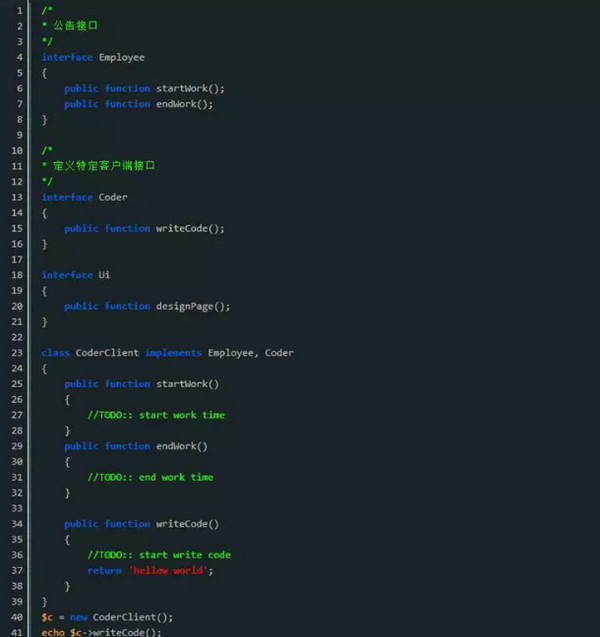Click line number 13 in the gutter

click(x=18, y=197)
